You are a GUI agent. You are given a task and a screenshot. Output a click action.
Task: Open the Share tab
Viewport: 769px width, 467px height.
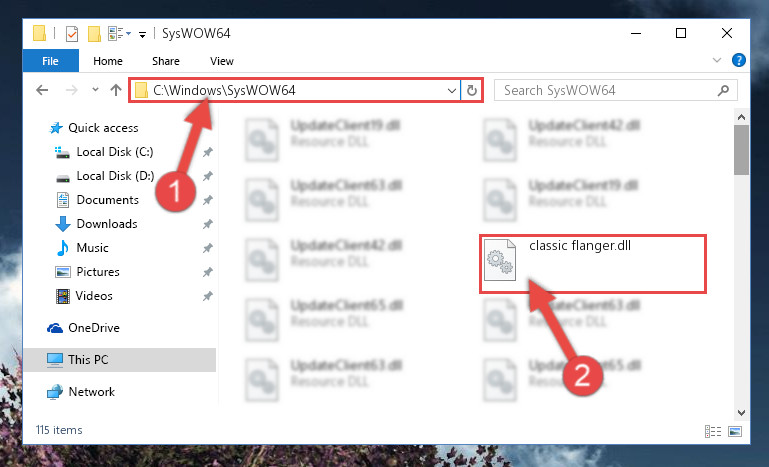click(x=166, y=61)
